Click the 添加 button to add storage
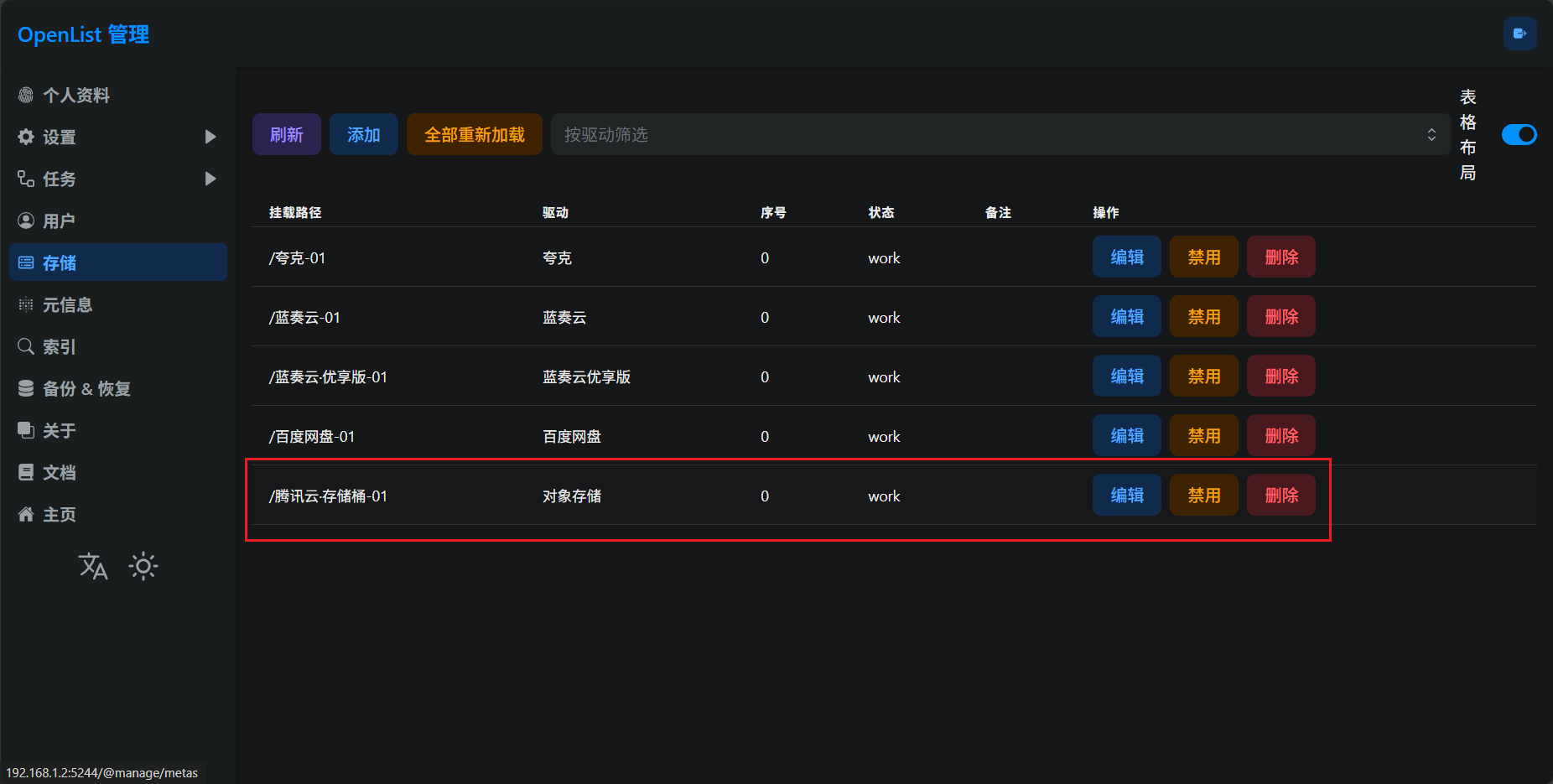This screenshot has width=1553, height=784. pos(363,134)
